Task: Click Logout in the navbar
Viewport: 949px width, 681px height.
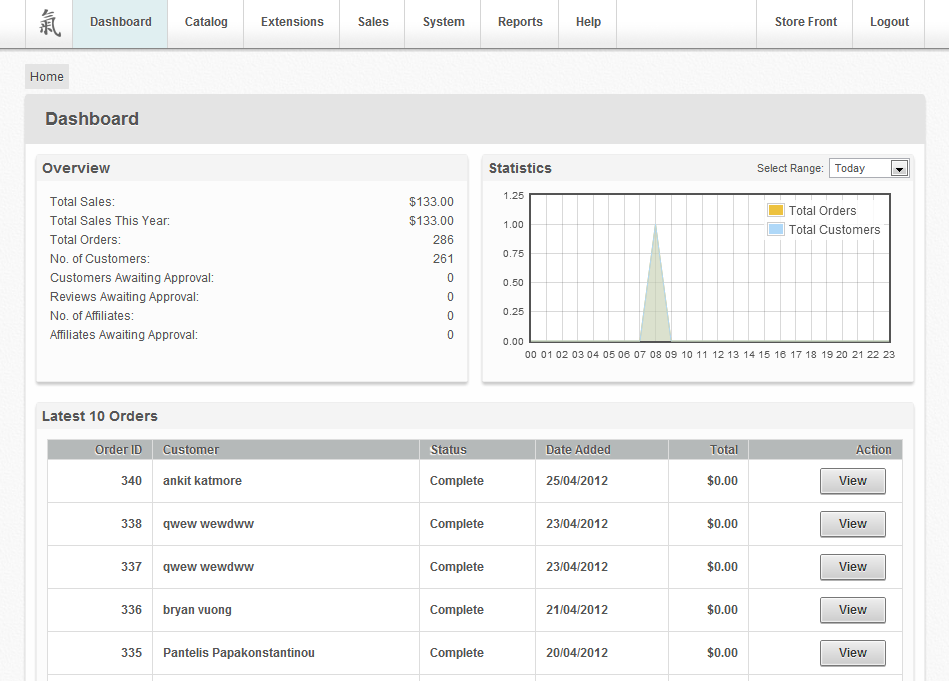Action: [x=889, y=22]
